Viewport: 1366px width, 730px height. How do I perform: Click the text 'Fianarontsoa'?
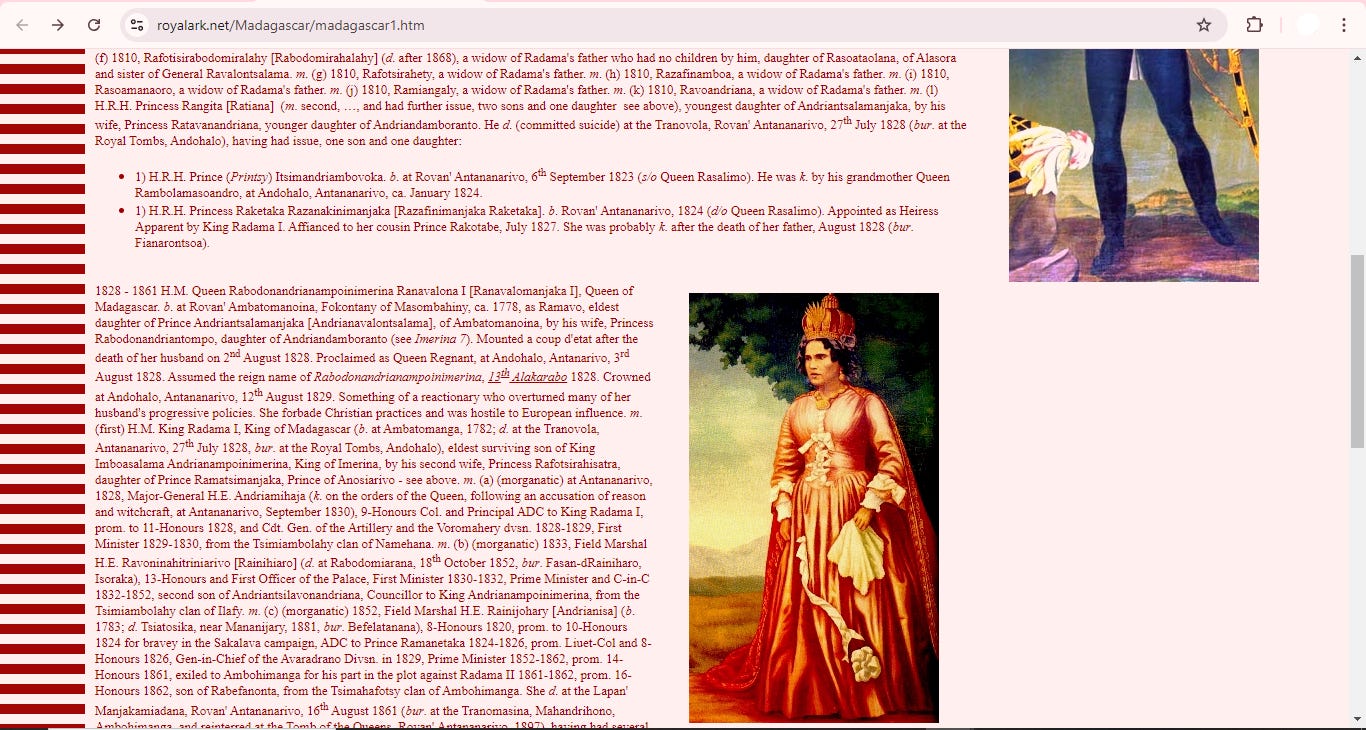tap(169, 243)
